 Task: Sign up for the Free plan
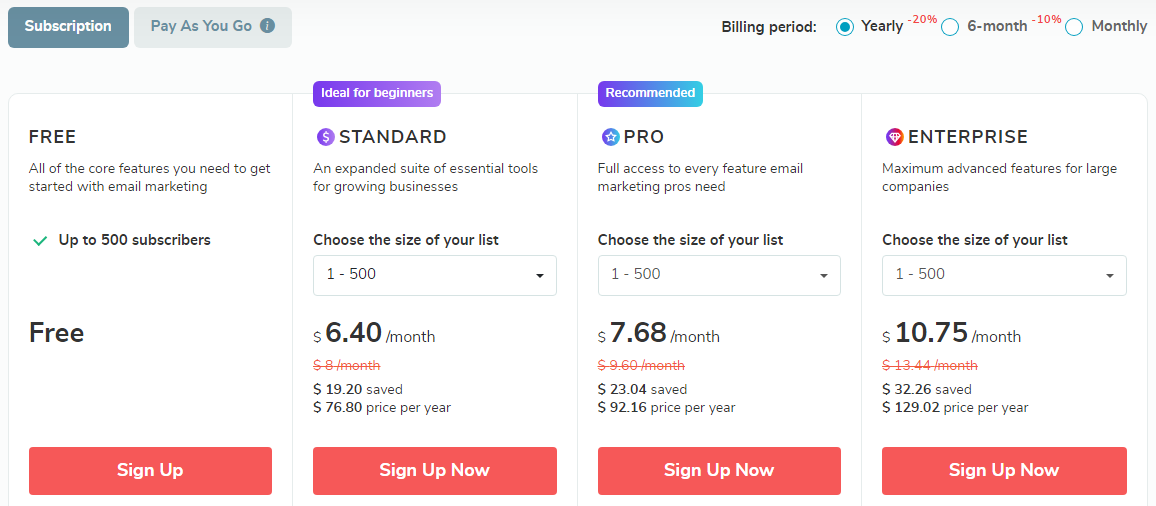tap(150, 471)
